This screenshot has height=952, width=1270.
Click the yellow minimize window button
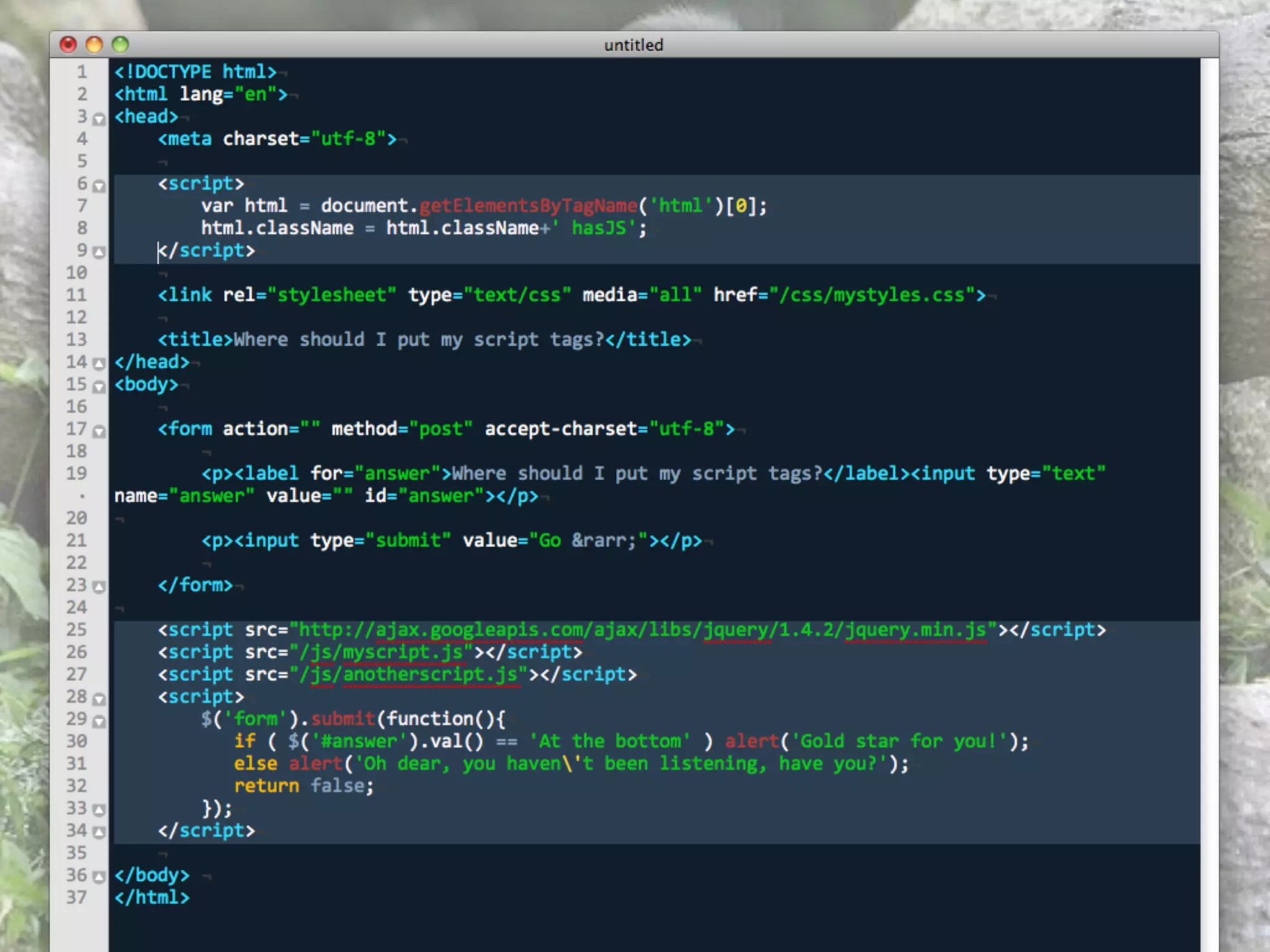pos(94,45)
